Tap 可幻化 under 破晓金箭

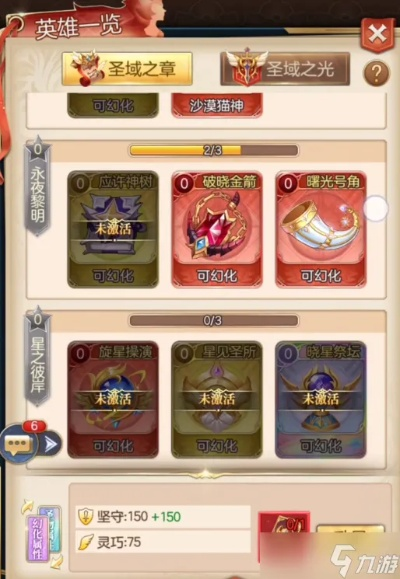217,275
